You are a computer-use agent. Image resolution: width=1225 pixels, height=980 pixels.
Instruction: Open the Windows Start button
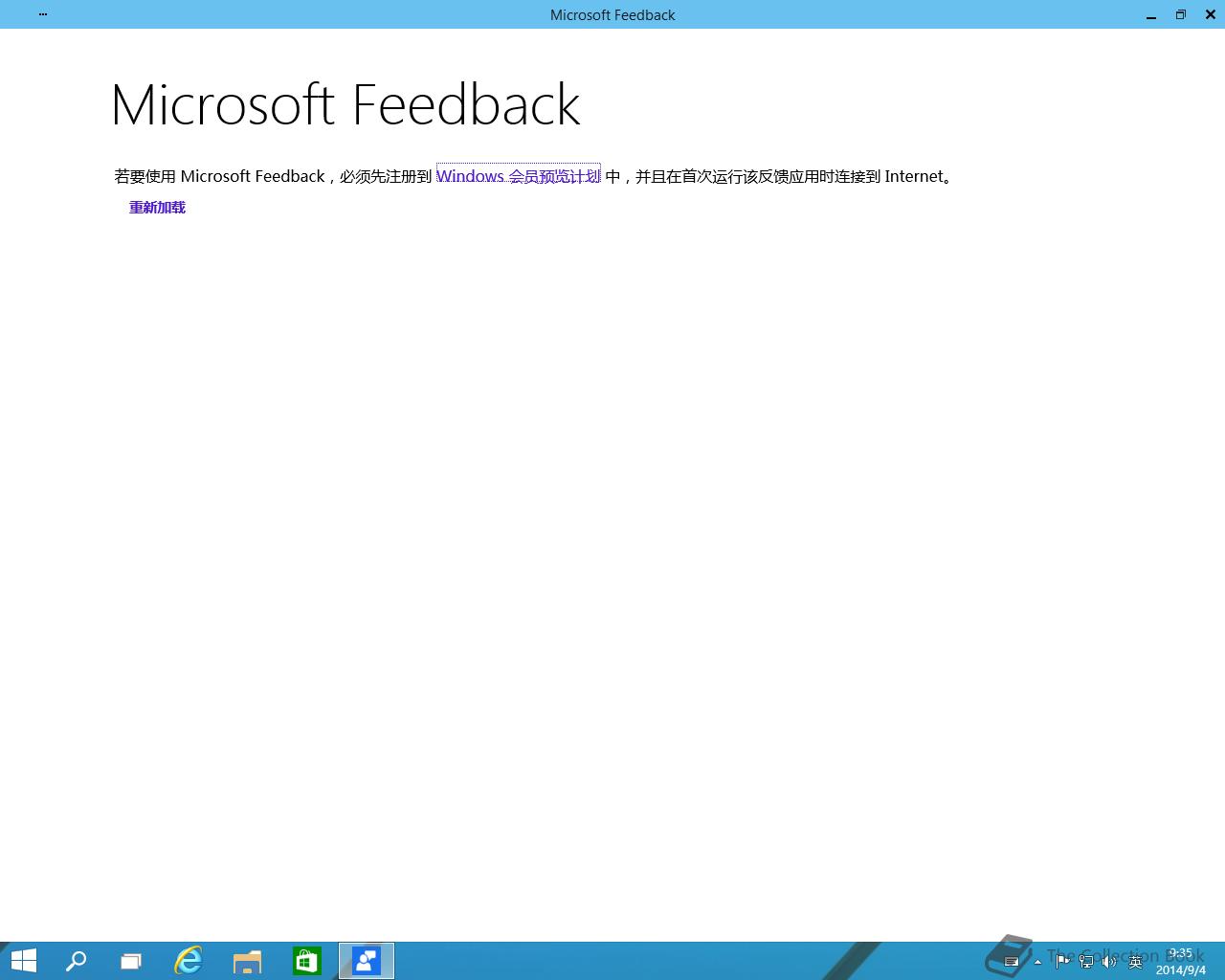[23, 961]
